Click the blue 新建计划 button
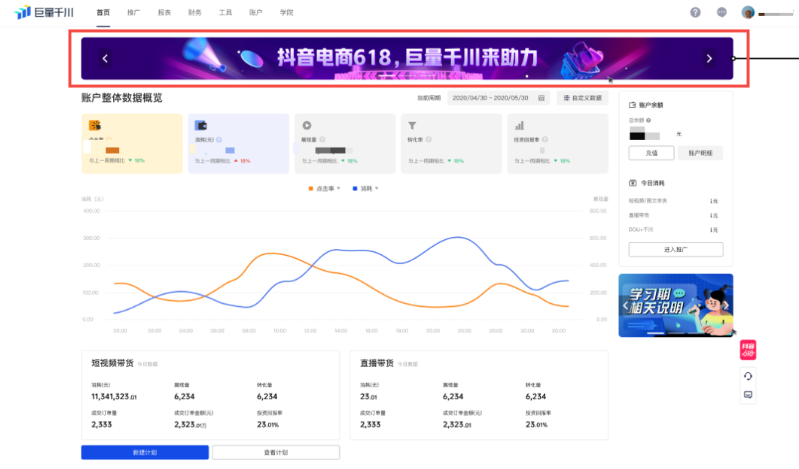799x469 pixels. (145, 452)
